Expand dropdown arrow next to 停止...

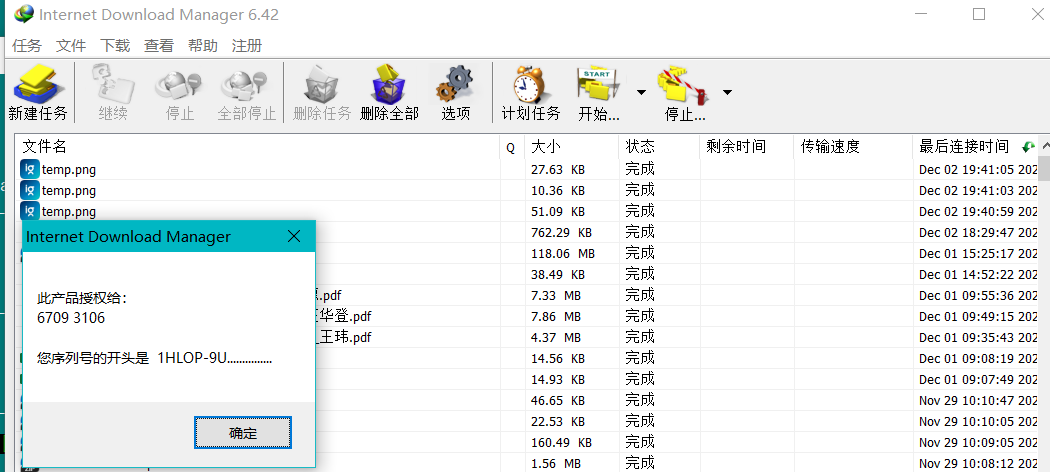click(x=727, y=92)
